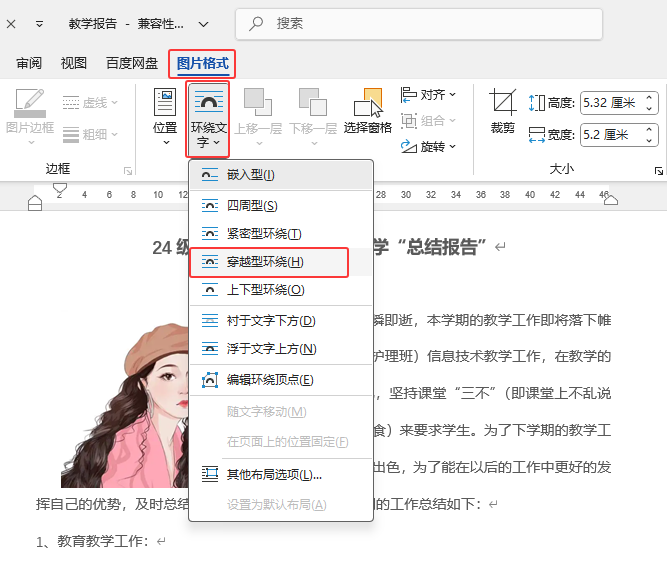Image resolution: width=667 pixels, height=564 pixels.
Task: Open the Customize Quick Access Toolbar dropdown
Action: [x=39, y=24]
